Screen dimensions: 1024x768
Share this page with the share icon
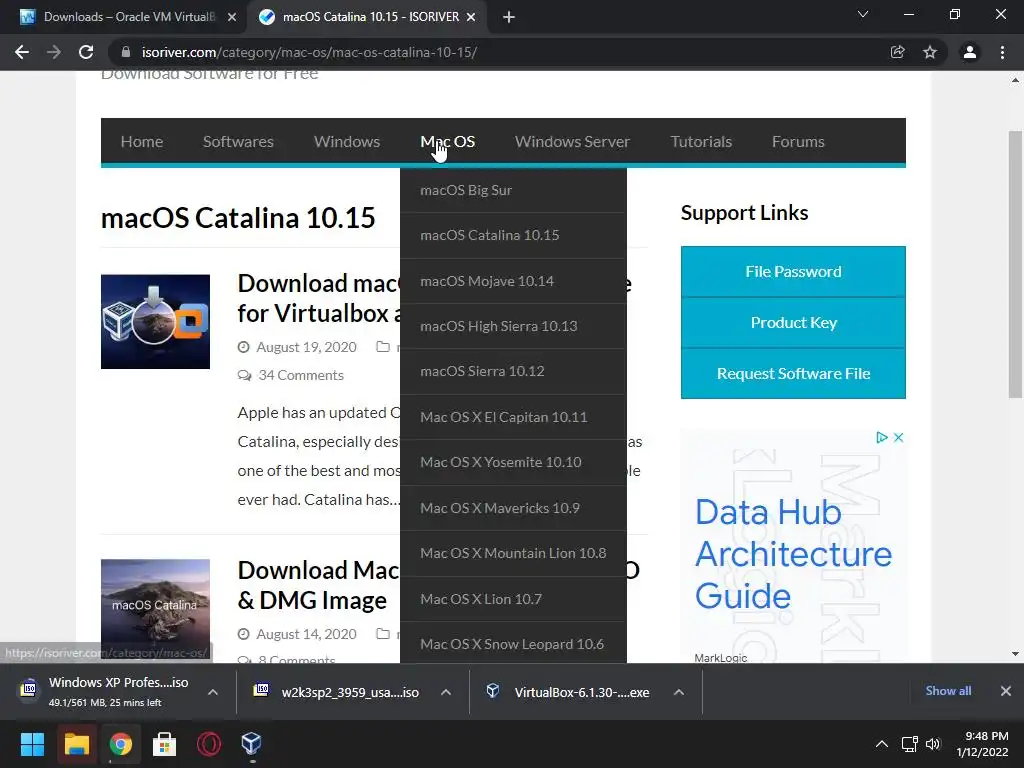click(x=897, y=52)
